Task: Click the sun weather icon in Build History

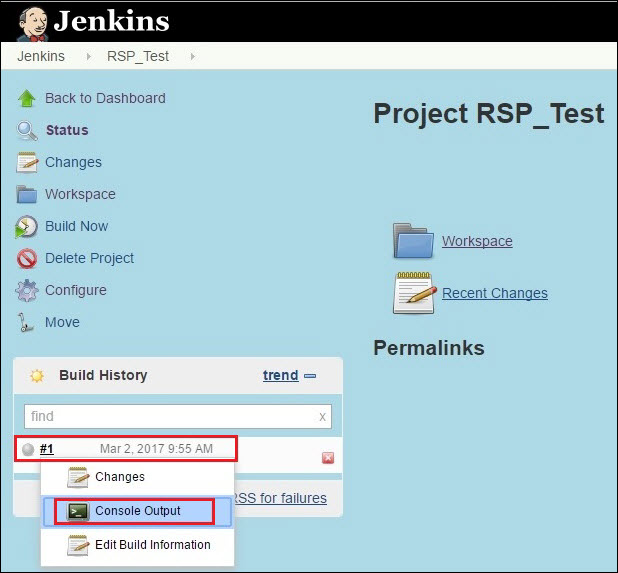Action: tap(37, 376)
